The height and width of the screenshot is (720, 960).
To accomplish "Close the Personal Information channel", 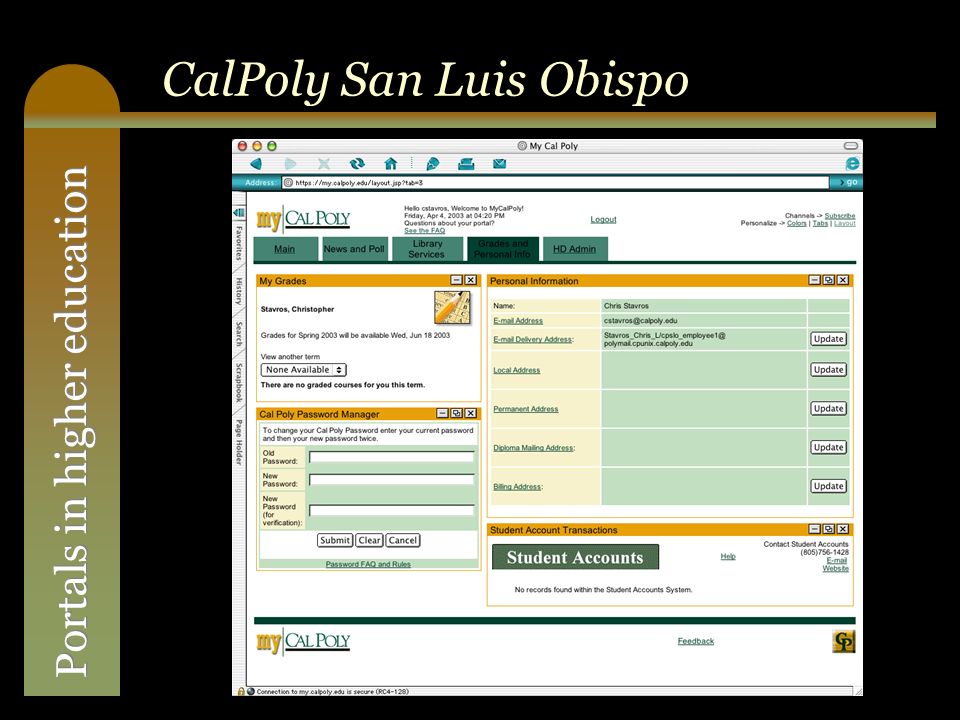I will (843, 280).
